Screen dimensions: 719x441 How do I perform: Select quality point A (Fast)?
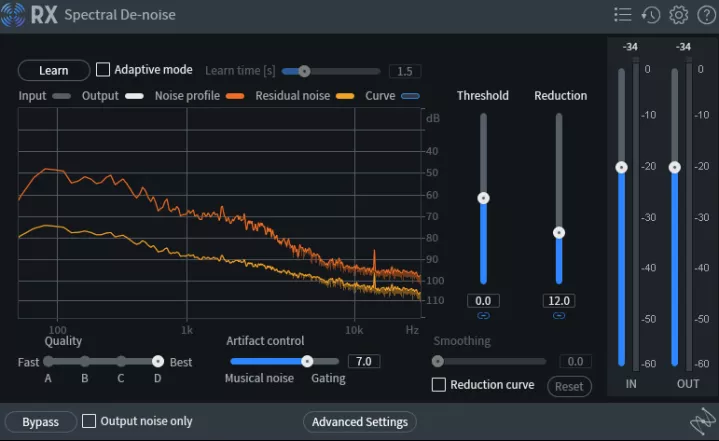(48, 362)
